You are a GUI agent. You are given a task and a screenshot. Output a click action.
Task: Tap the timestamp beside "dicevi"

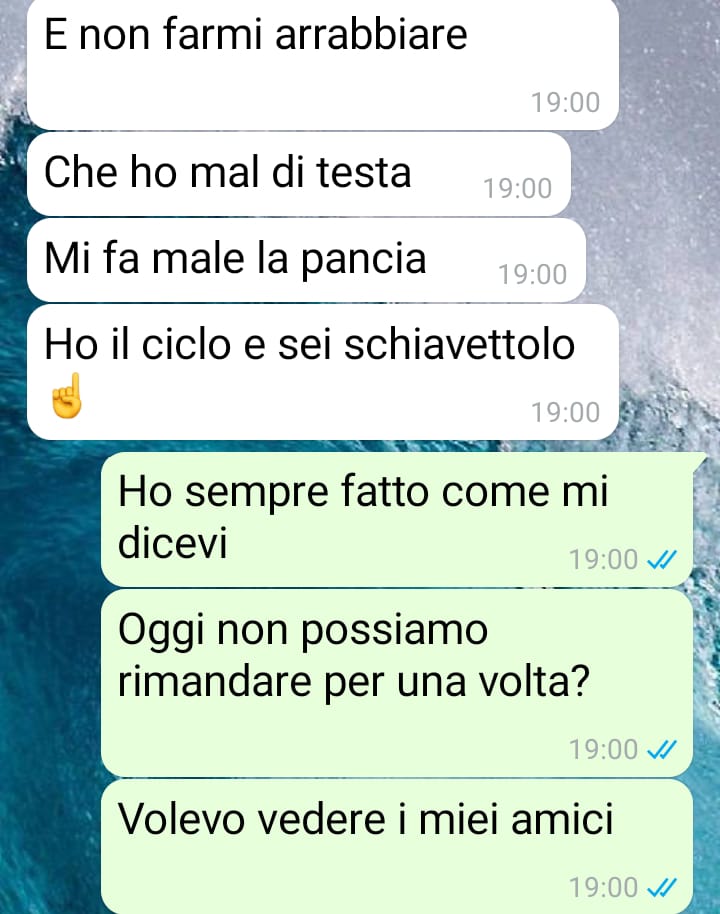pyautogui.click(x=603, y=560)
